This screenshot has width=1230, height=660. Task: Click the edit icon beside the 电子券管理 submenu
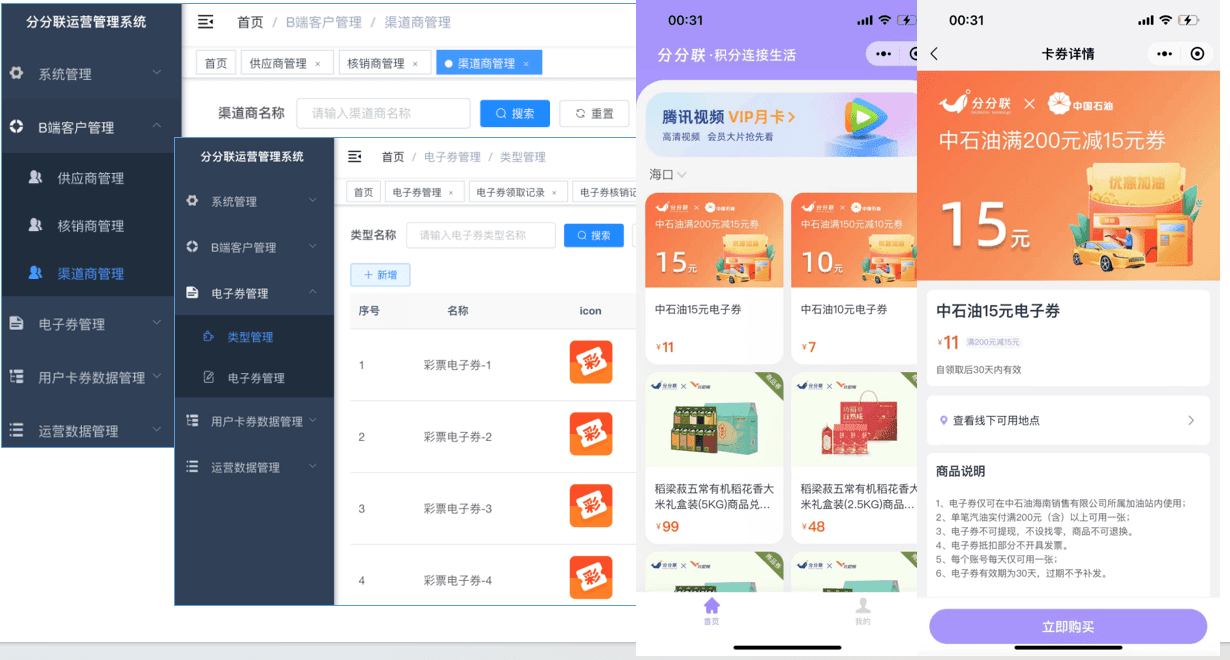click(x=208, y=377)
